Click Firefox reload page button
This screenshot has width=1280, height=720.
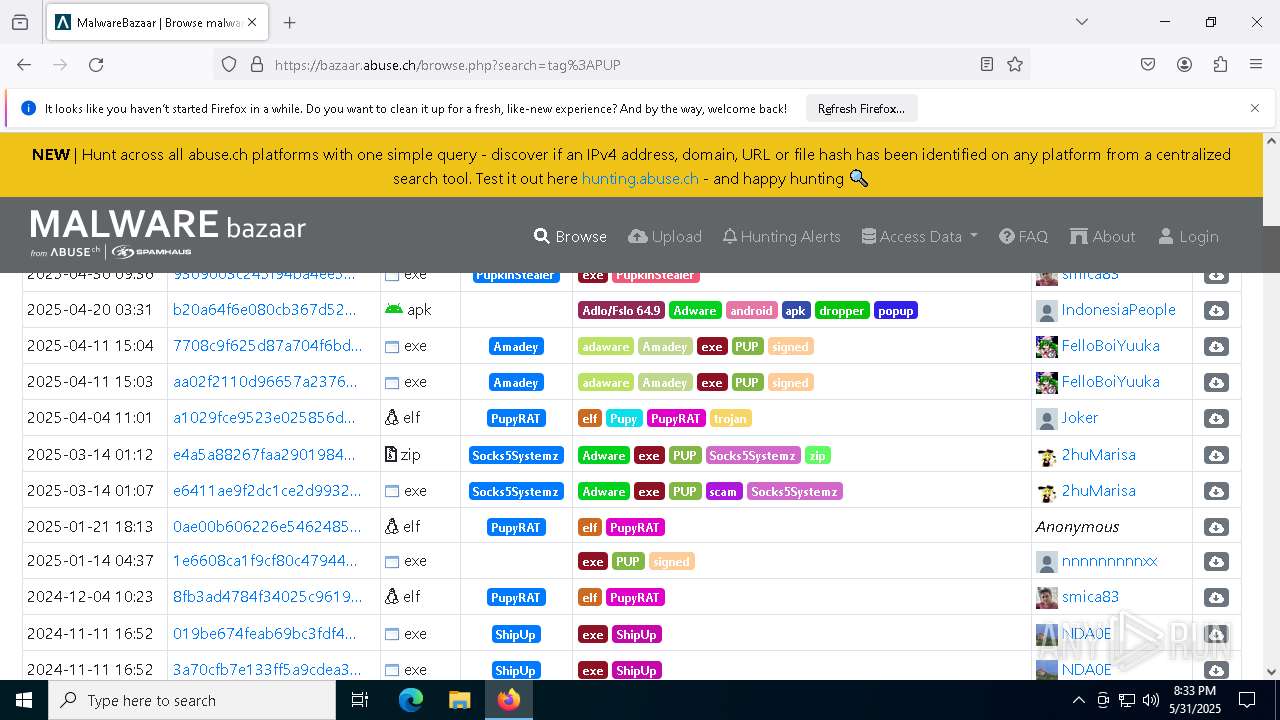pos(96,64)
